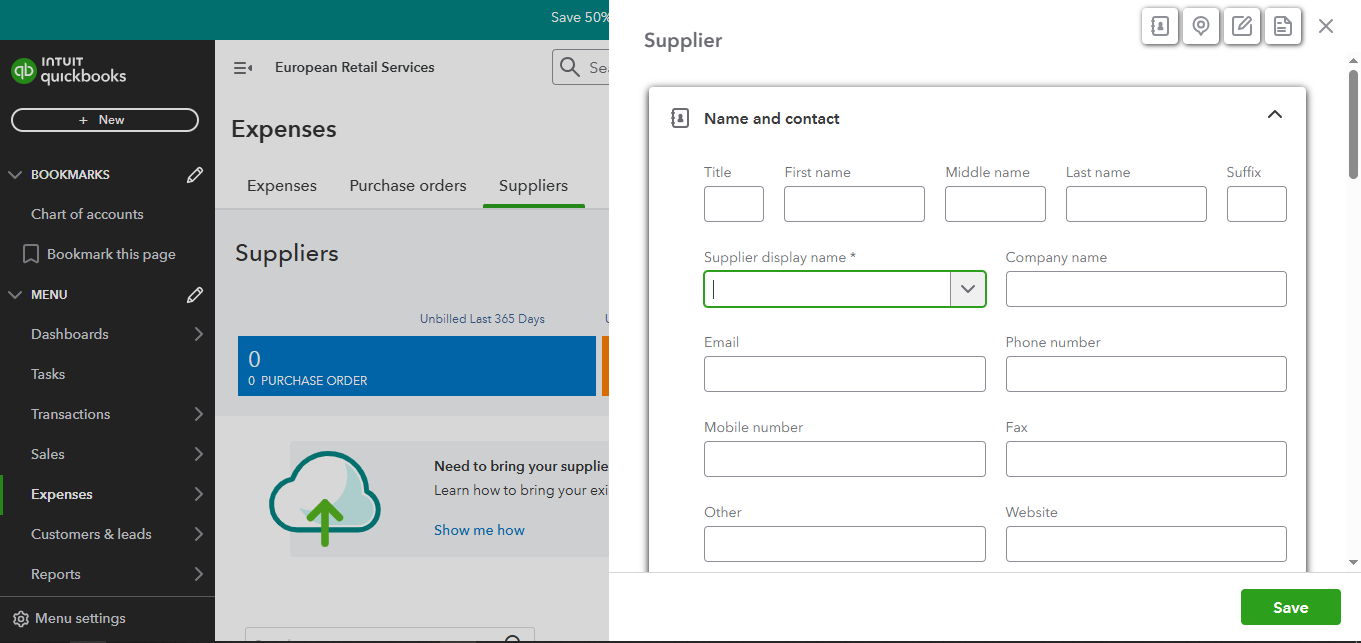
Task: Click the scrollbar down arrow
Action: pos(1353,563)
